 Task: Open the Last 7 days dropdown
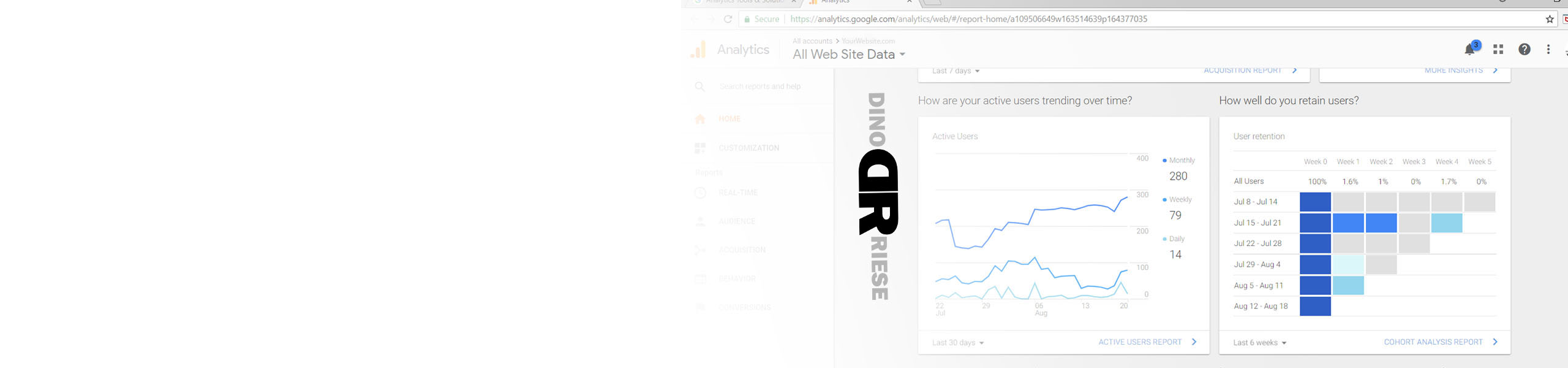click(x=956, y=71)
